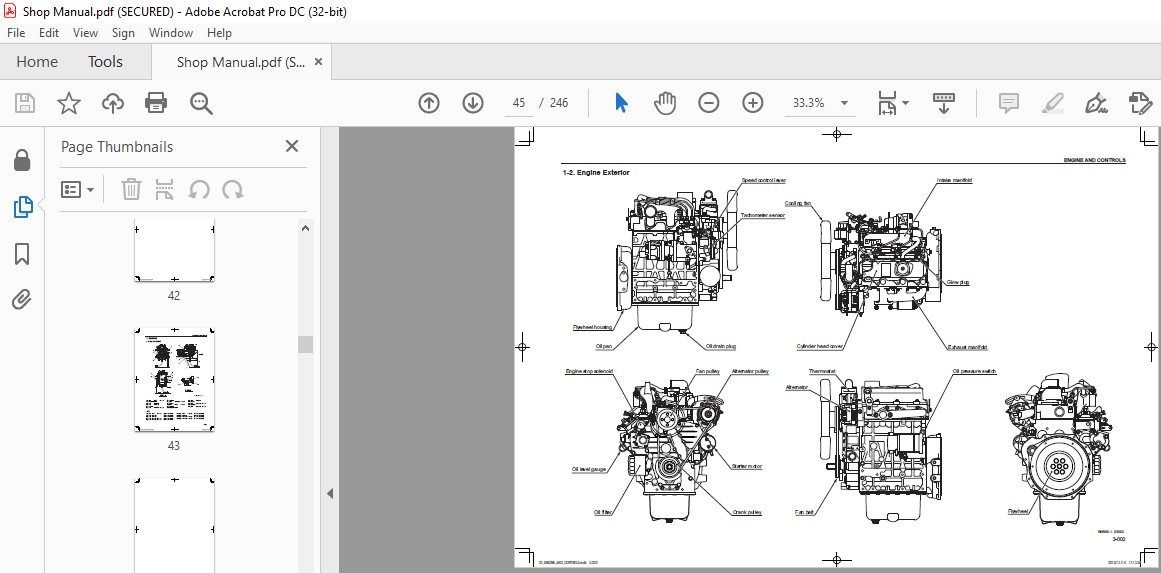Open the View menu

pos(85,33)
